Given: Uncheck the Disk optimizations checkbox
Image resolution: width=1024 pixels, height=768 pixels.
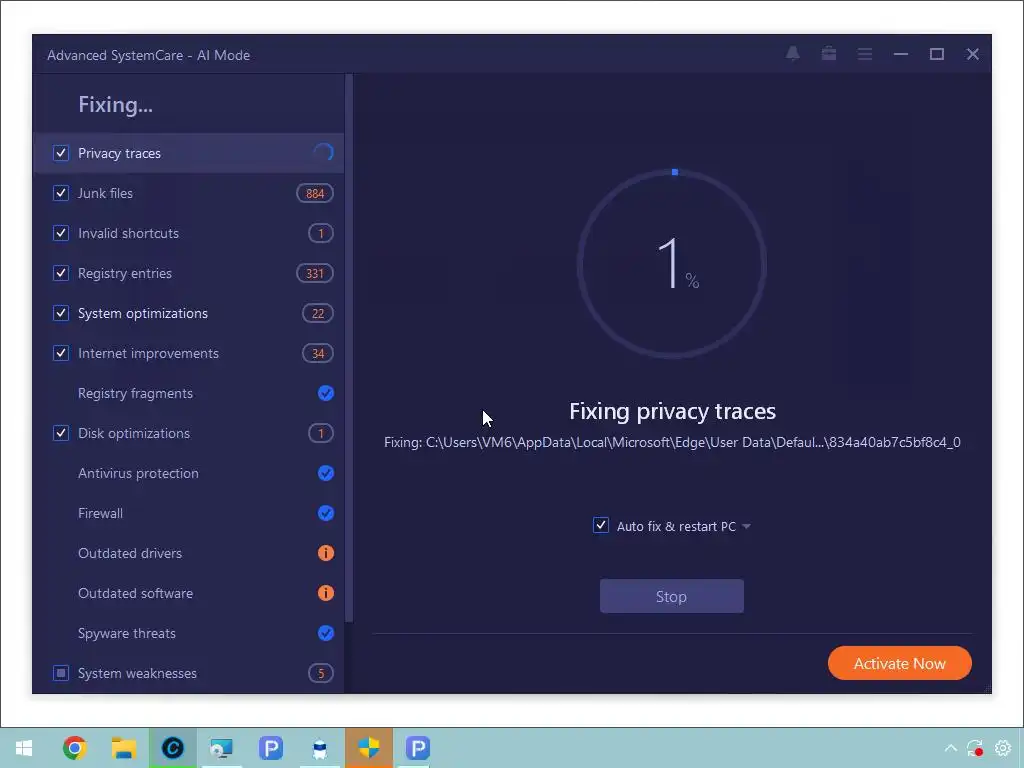Looking at the screenshot, I should [x=61, y=433].
